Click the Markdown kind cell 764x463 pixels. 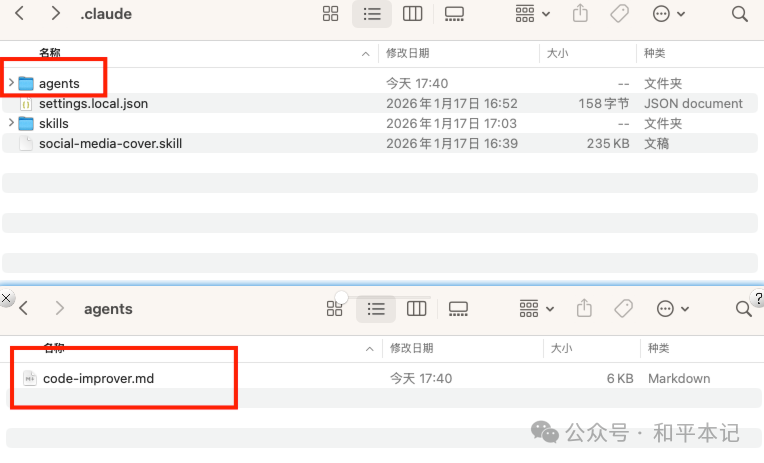(x=679, y=378)
